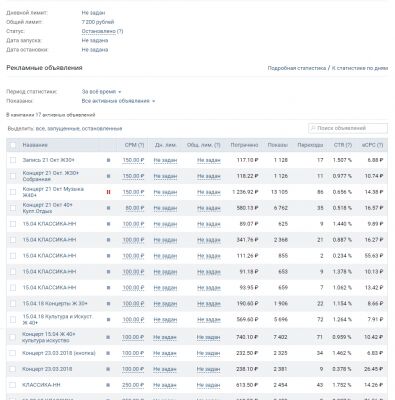Image resolution: width=395 pixels, height=400 pixels.
Task: Open К статистике по дням link
Action: [360, 68]
